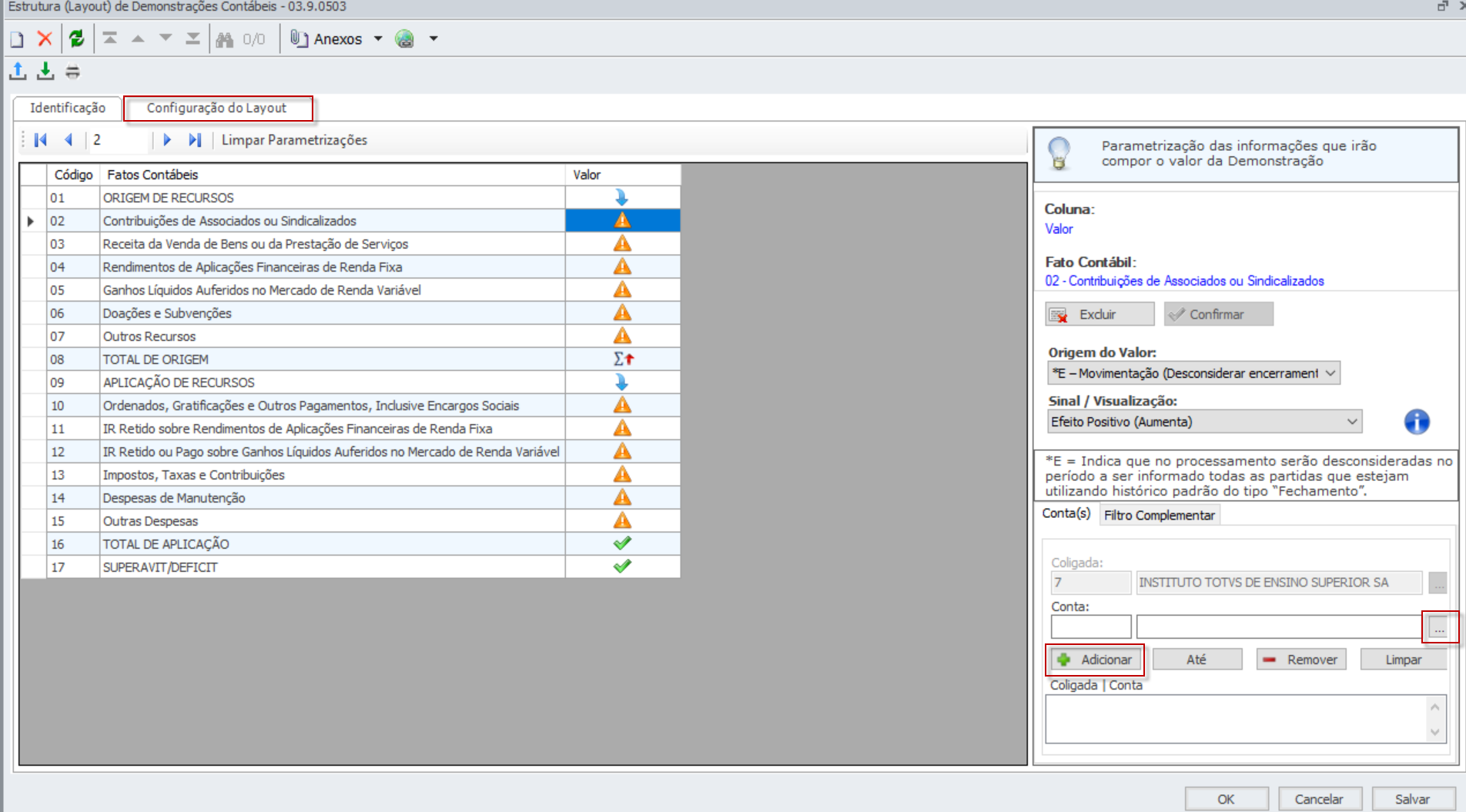This screenshot has width=1466, height=812.
Task: Select row Despesas de Manutenção
Action: (350, 498)
